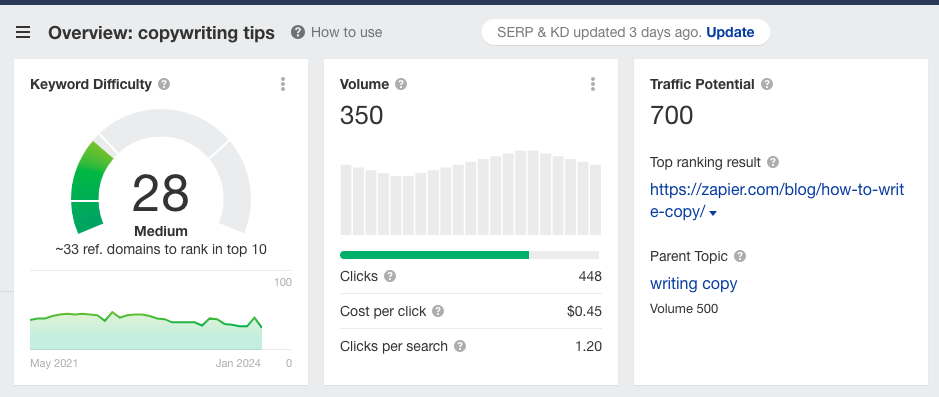Viewport: 939px width, 397px height.
Task: Select the Volume 500 text under Parent Topic
Action: (684, 309)
